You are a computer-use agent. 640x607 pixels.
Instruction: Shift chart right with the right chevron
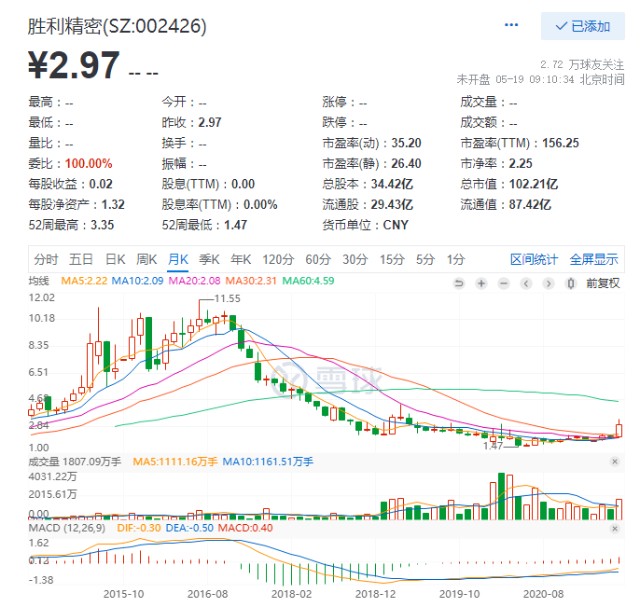[548, 283]
